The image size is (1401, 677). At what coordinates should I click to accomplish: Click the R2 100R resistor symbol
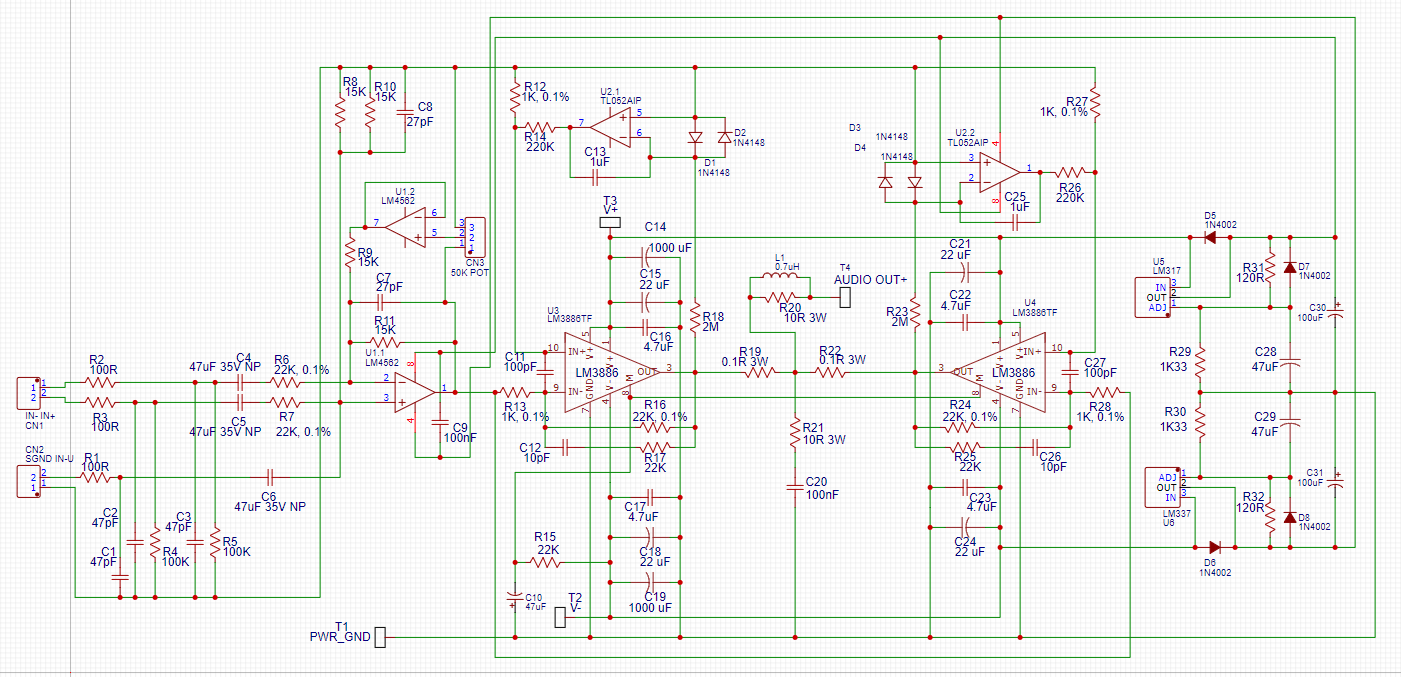point(102,382)
